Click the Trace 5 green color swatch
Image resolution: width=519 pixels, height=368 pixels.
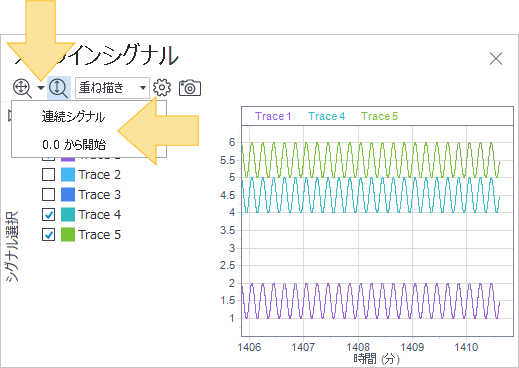pos(68,235)
